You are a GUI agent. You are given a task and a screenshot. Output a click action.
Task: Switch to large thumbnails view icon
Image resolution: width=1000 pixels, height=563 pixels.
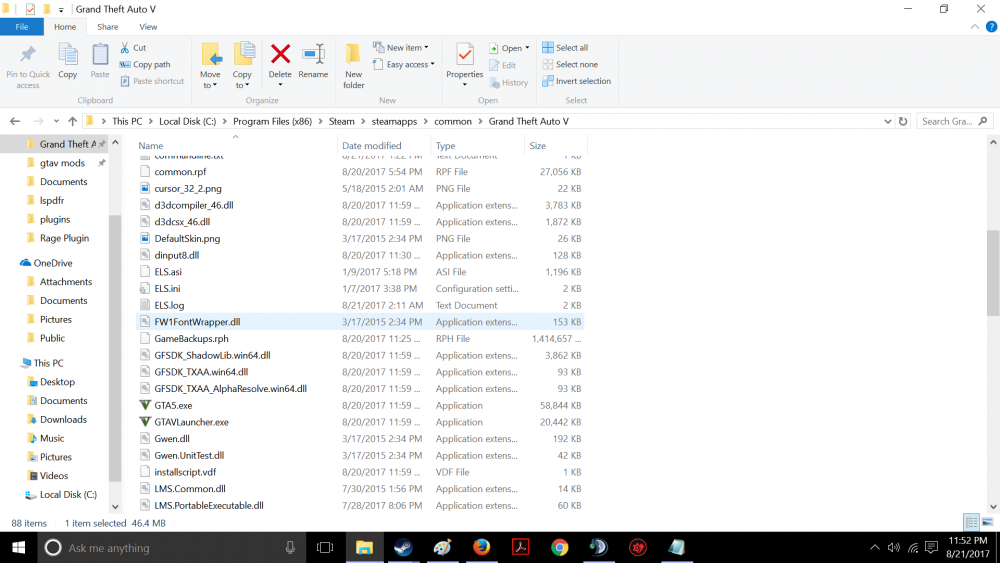click(987, 522)
